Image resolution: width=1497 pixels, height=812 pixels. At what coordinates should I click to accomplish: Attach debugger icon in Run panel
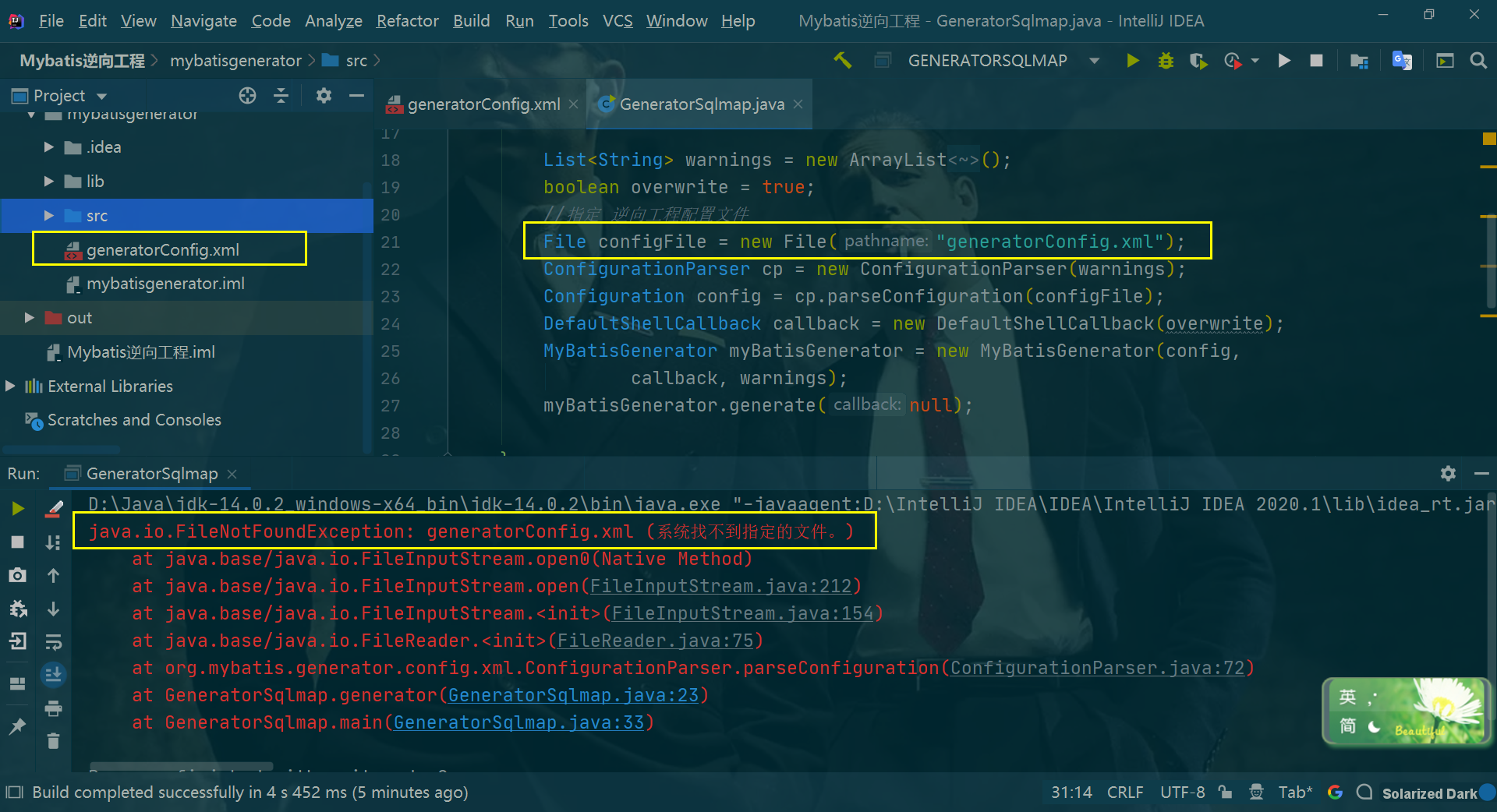tap(17, 609)
